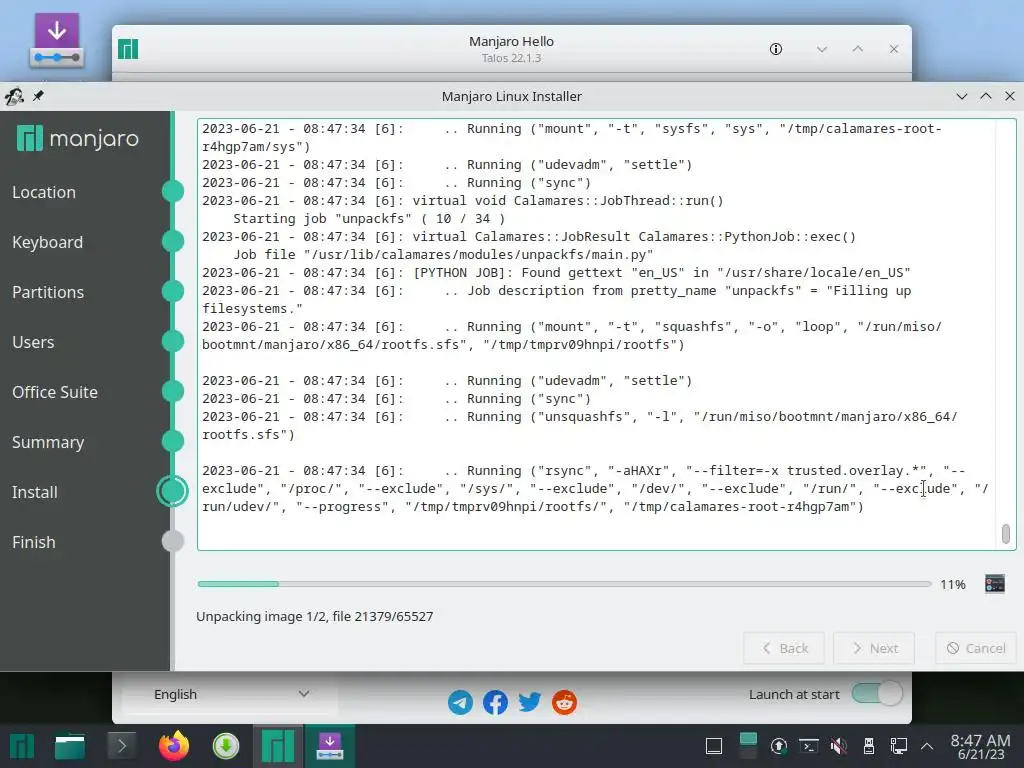Select the Partitions step in sidebar
This screenshot has height=768, width=1024.
click(48, 292)
